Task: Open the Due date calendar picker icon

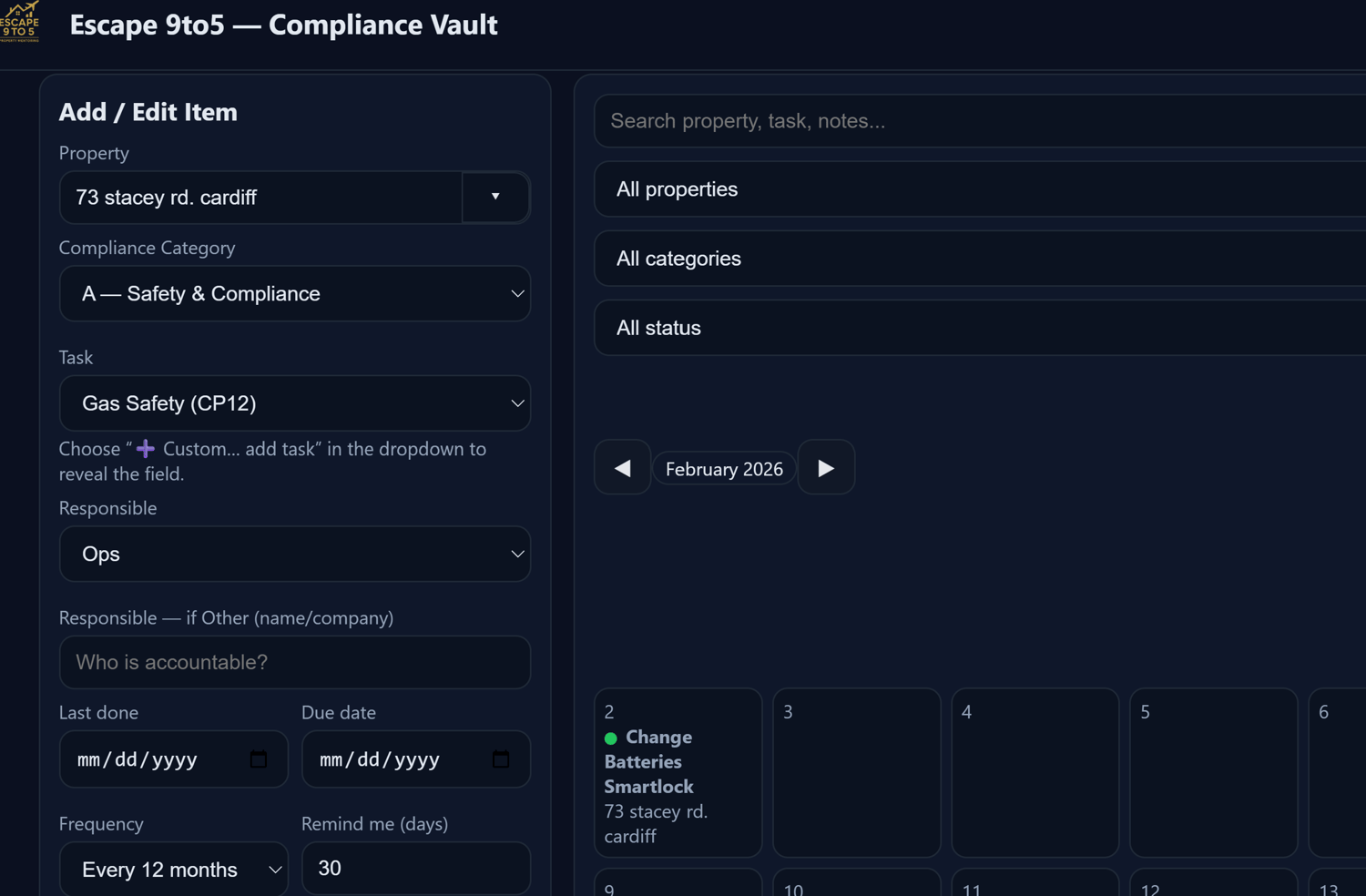Action: pyautogui.click(x=501, y=759)
